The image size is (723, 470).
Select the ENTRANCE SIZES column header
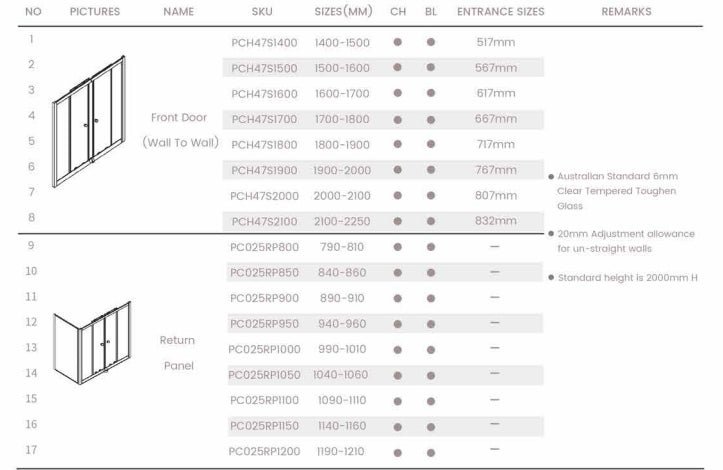point(500,12)
